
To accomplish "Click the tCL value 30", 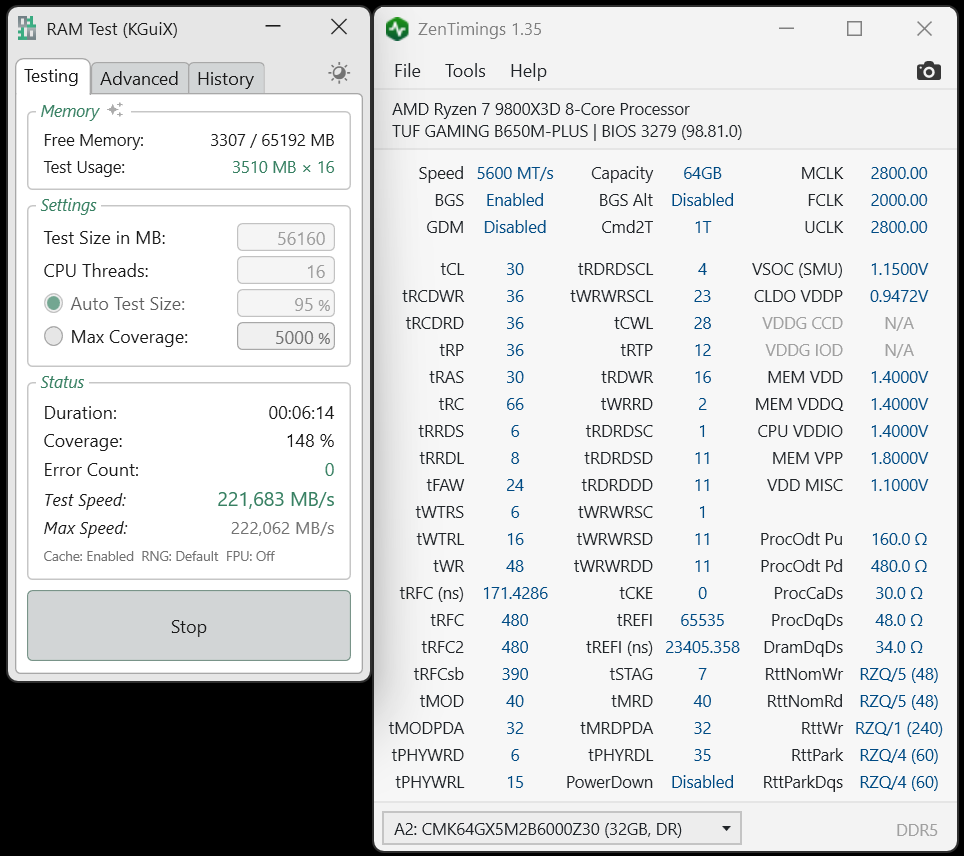I will pos(515,269).
